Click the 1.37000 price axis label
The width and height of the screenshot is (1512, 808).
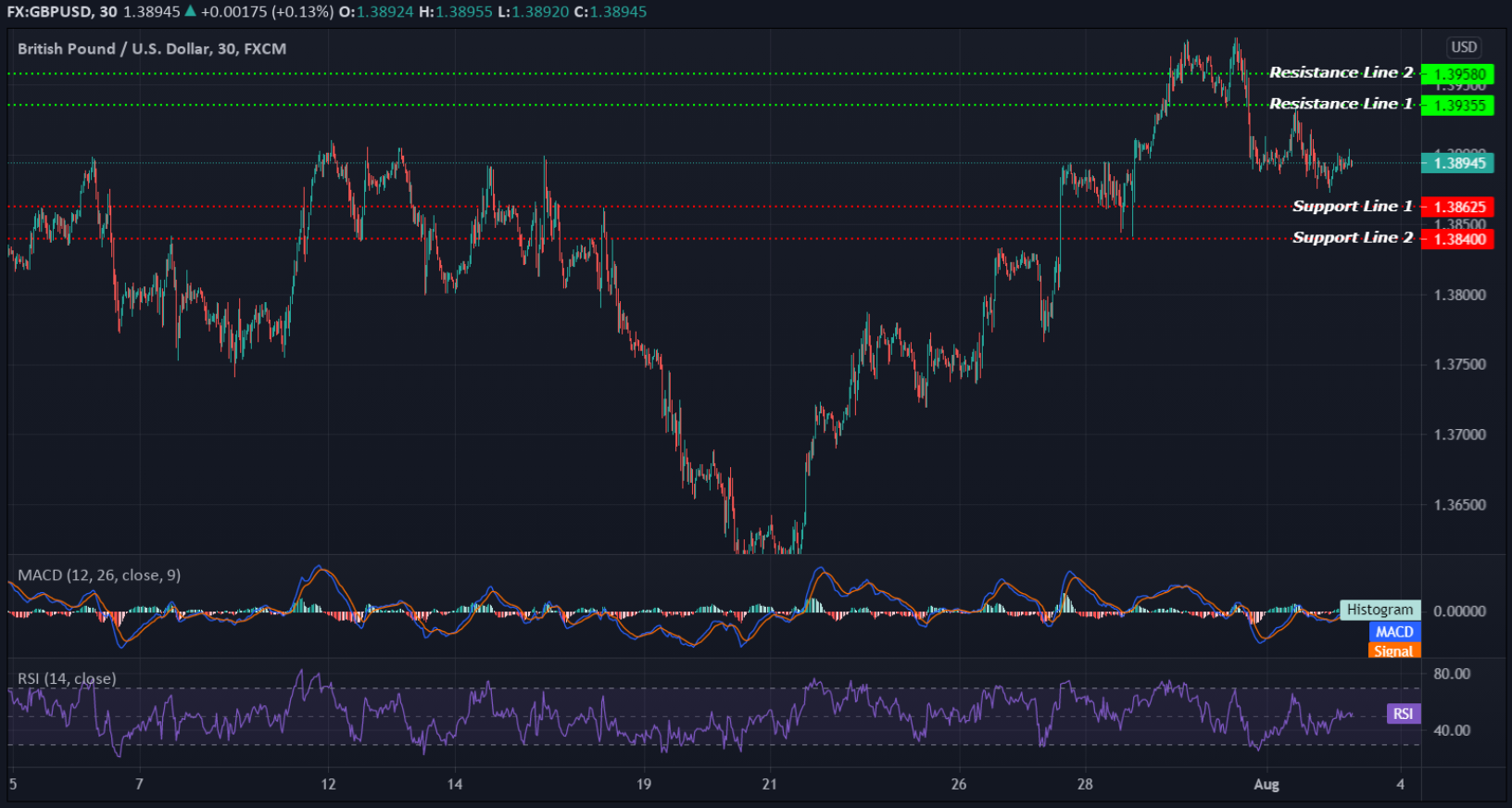click(1460, 435)
